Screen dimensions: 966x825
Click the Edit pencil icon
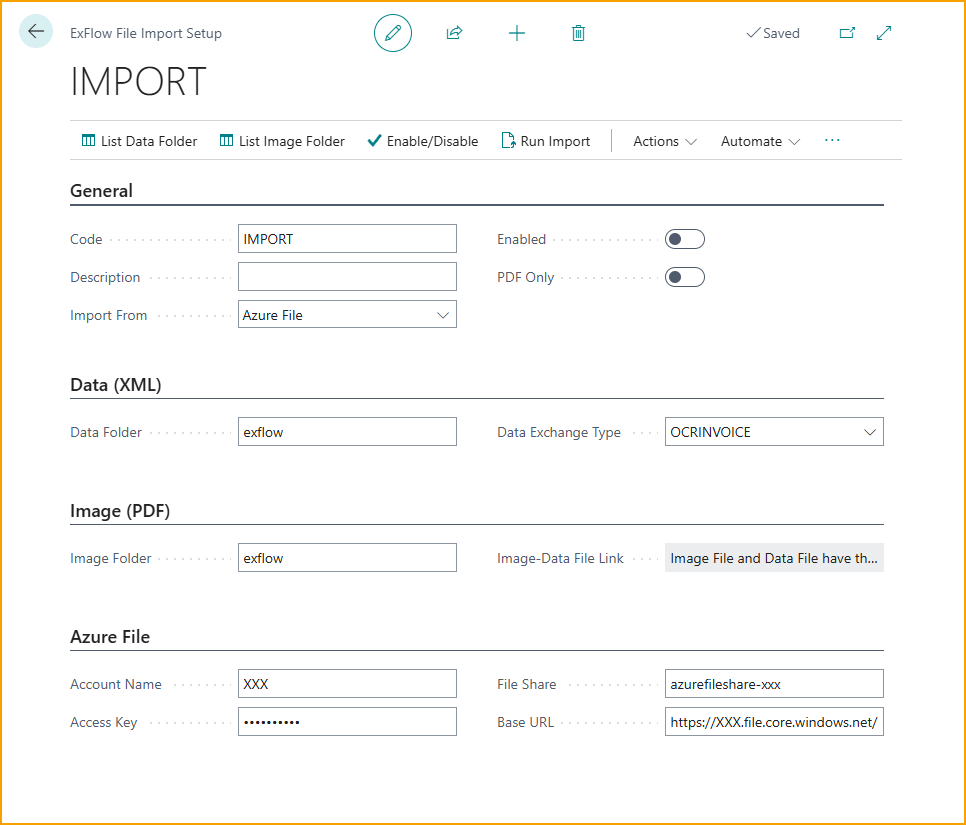(392, 32)
